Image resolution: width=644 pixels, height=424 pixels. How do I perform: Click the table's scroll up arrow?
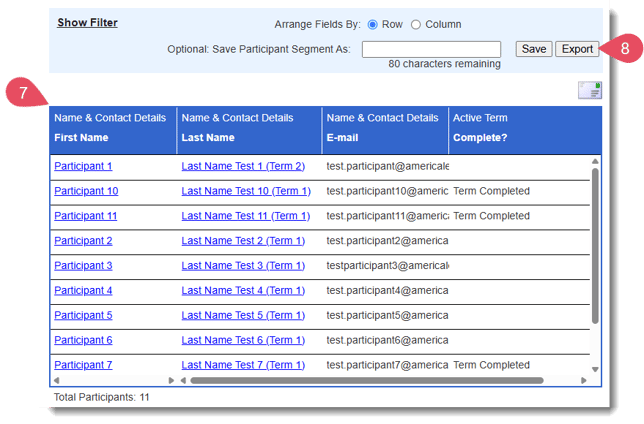pos(596,161)
